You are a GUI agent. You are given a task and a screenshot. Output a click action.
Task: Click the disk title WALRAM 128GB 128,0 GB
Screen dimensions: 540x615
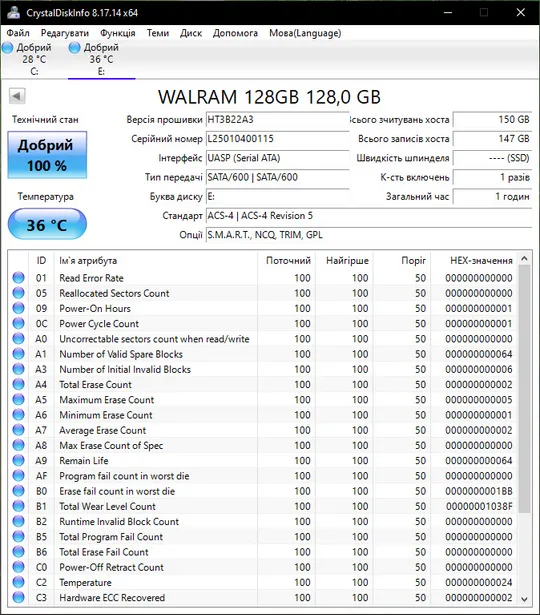pyautogui.click(x=269, y=97)
